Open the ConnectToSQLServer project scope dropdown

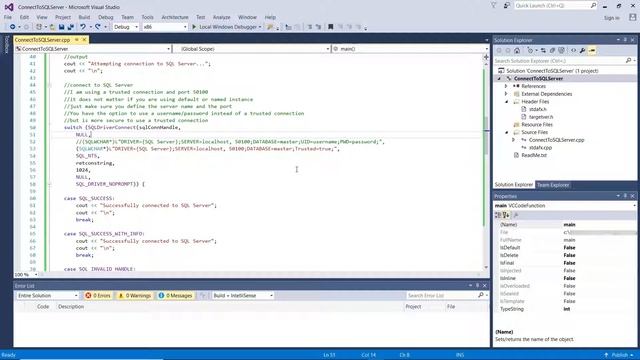tap(93, 49)
